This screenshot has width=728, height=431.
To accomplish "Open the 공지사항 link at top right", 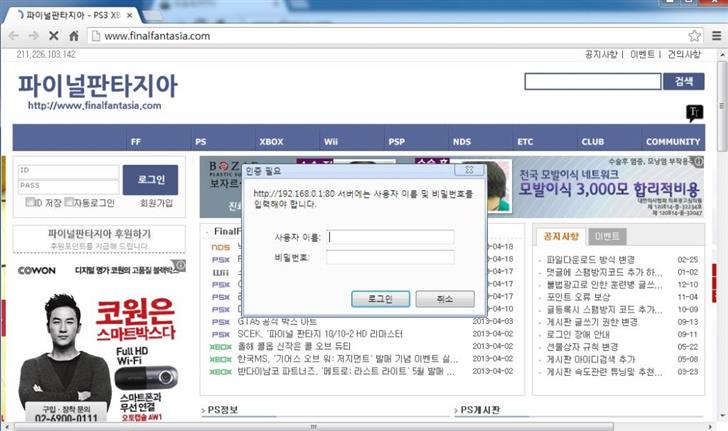I will click(601, 54).
